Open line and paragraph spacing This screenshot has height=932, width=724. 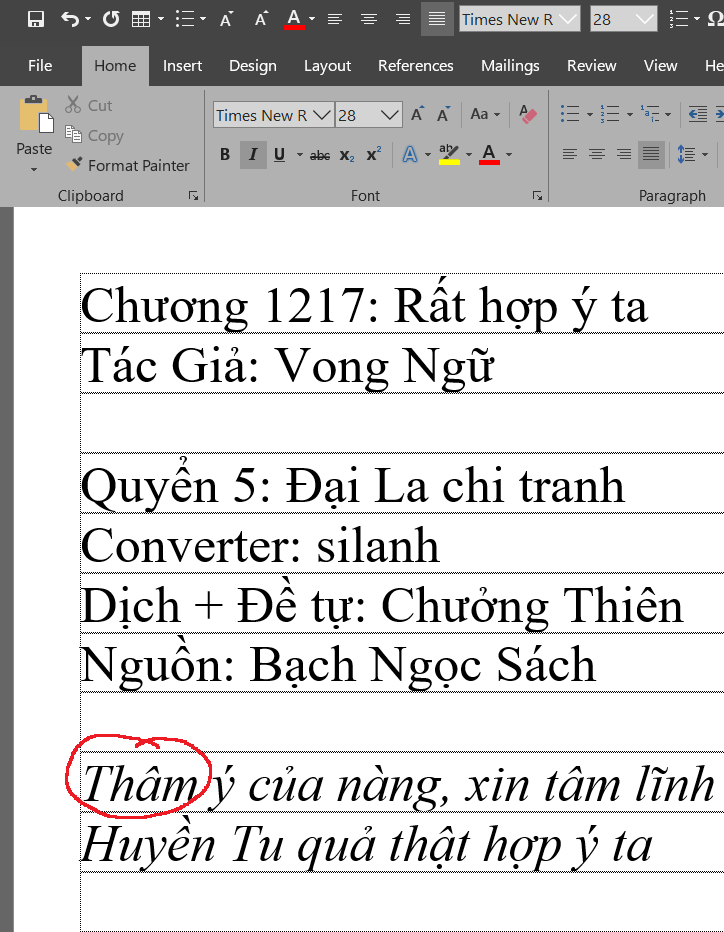tap(687, 155)
